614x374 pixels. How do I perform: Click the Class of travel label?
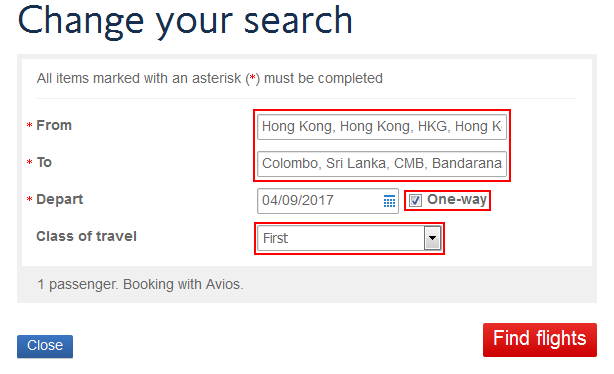87,236
